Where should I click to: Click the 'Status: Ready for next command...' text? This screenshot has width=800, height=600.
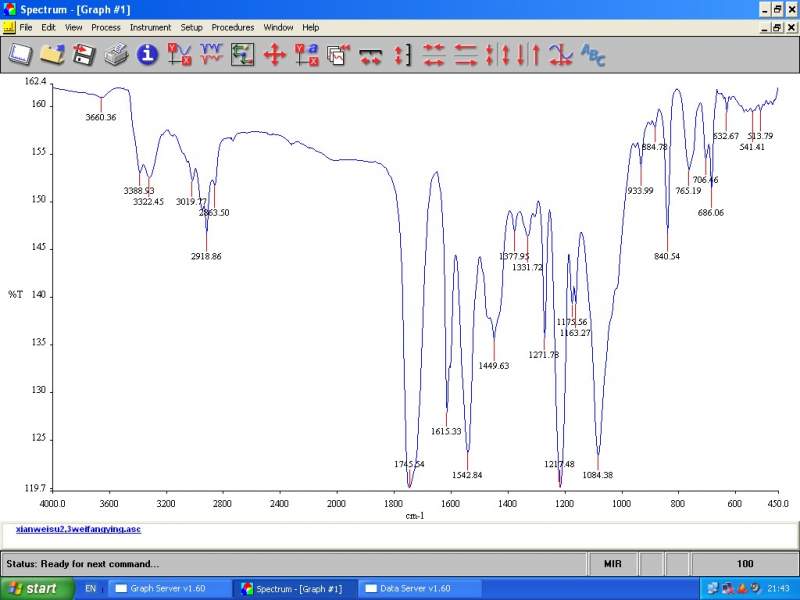coord(83,564)
